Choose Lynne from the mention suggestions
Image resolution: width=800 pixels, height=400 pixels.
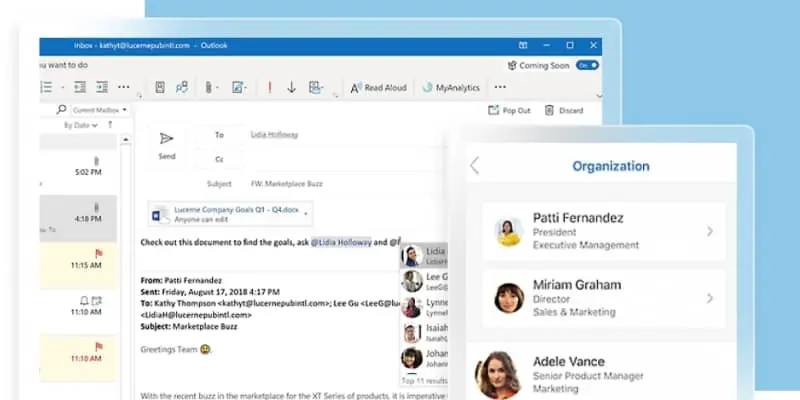(x=424, y=307)
